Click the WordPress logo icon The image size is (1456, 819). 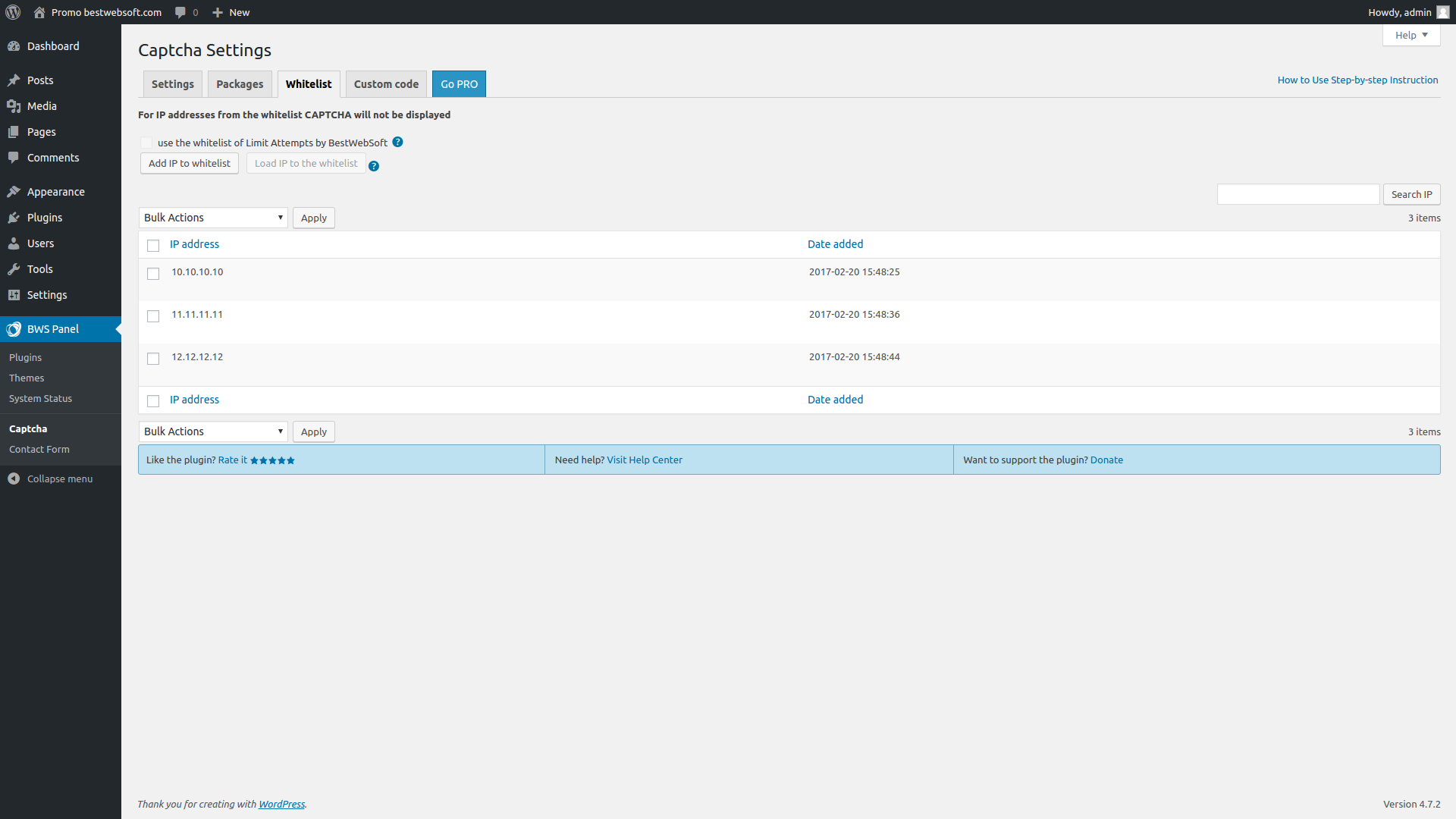(13, 12)
